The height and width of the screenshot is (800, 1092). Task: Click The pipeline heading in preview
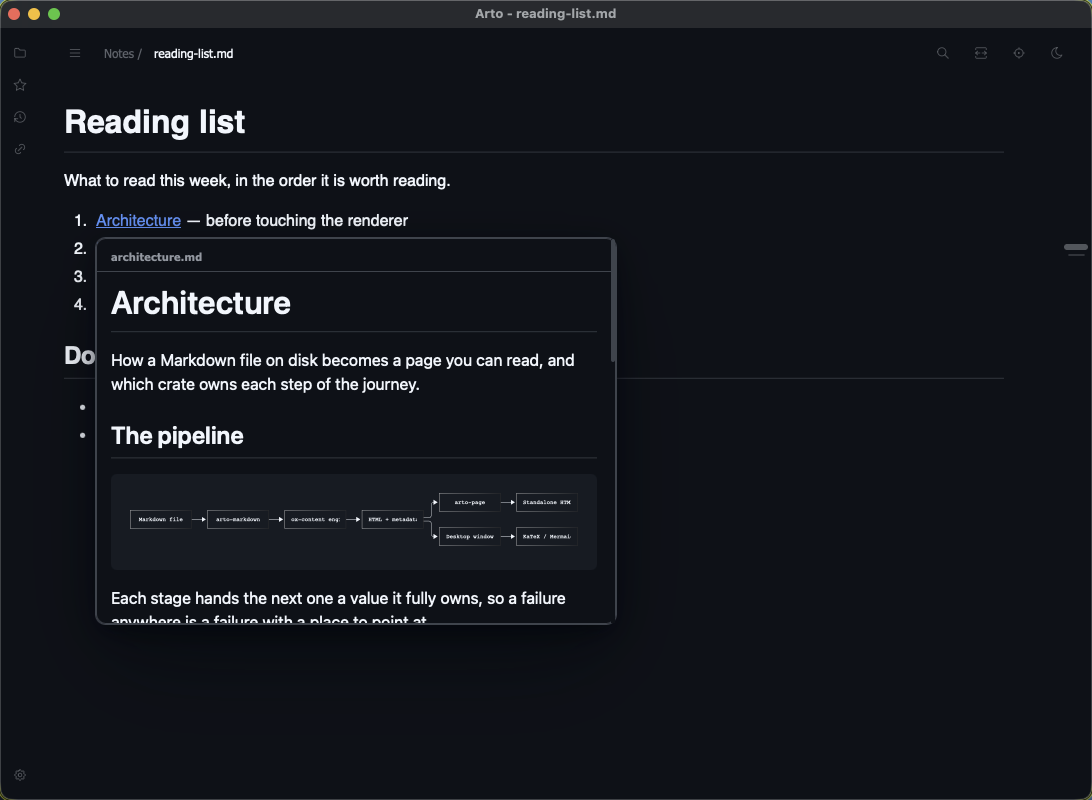(177, 436)
